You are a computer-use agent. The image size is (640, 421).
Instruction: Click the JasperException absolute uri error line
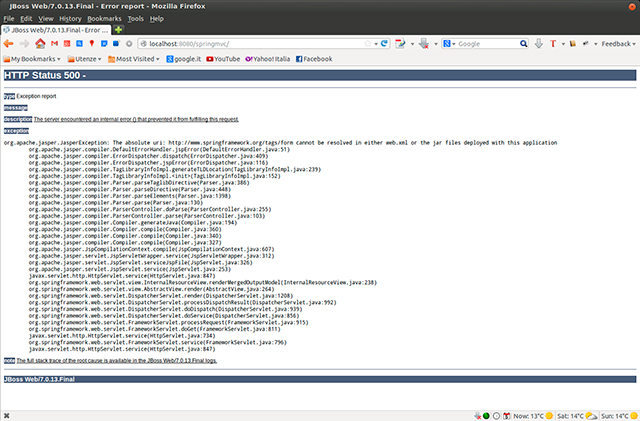(280, 143)
